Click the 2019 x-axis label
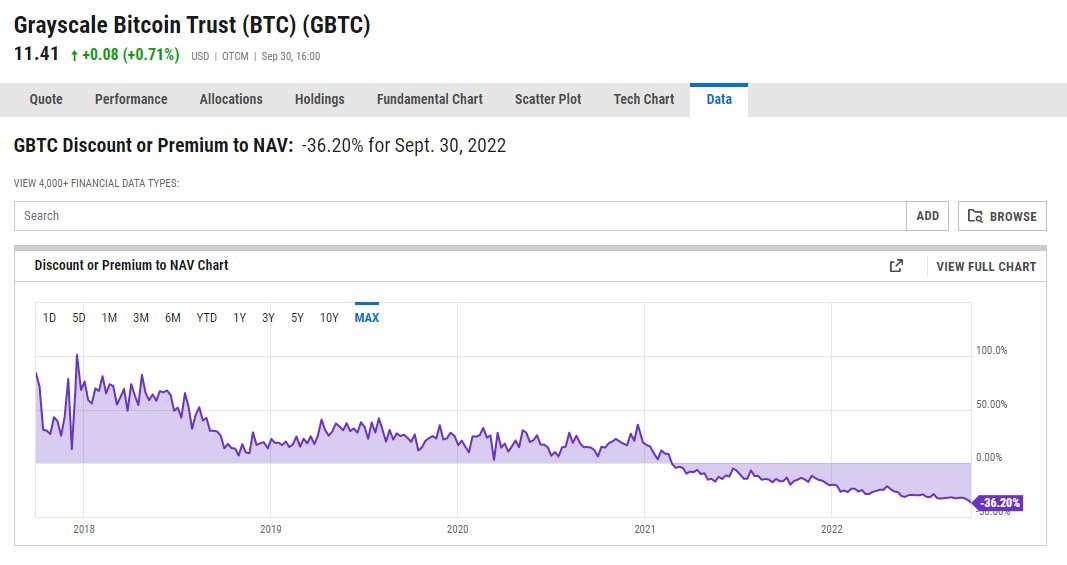1067x565 pixels. (x=270, y=529)
